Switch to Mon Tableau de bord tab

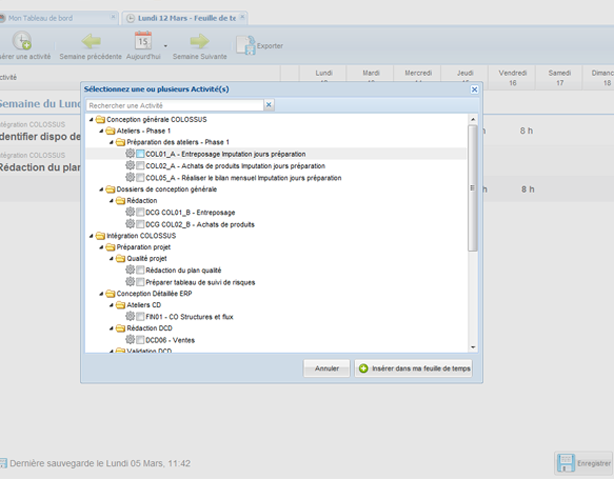[x=58, y=18]
